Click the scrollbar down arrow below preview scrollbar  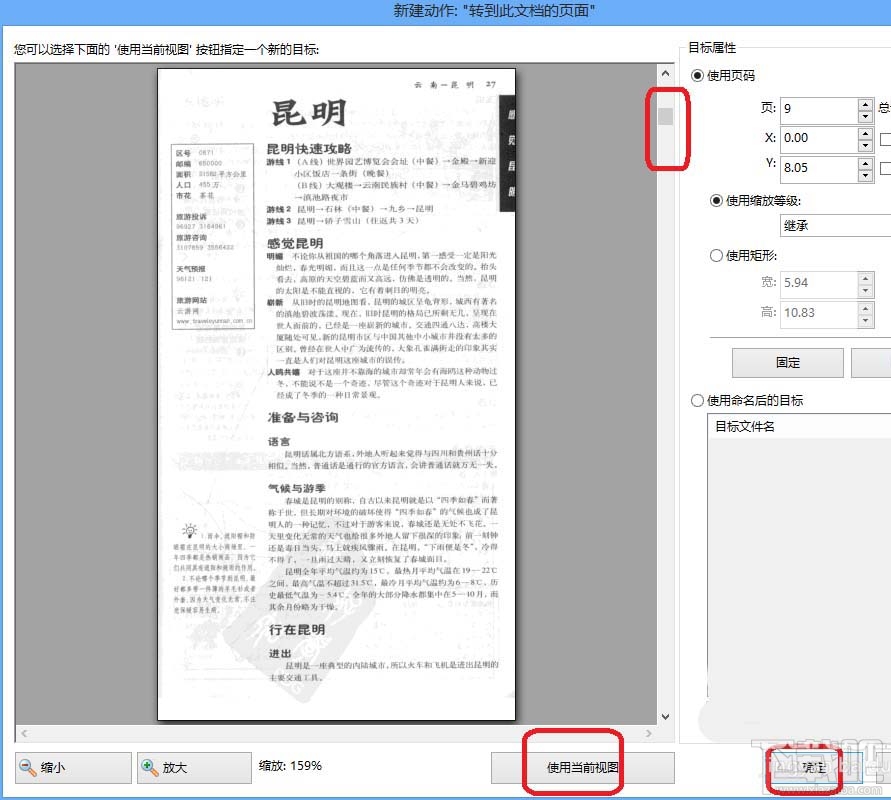(x=664, y=716)
